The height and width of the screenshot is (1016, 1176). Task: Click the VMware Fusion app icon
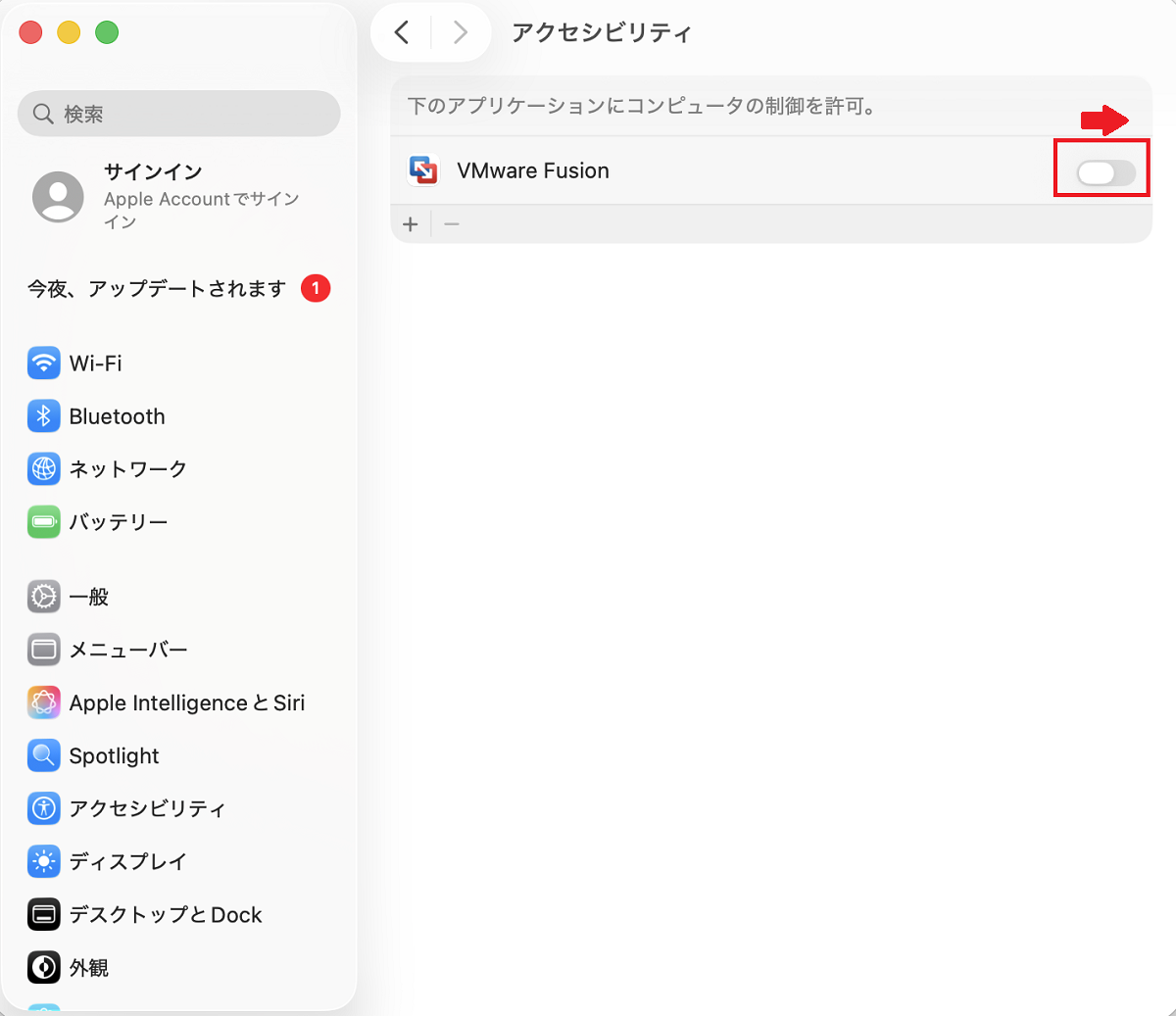(423, 170)
